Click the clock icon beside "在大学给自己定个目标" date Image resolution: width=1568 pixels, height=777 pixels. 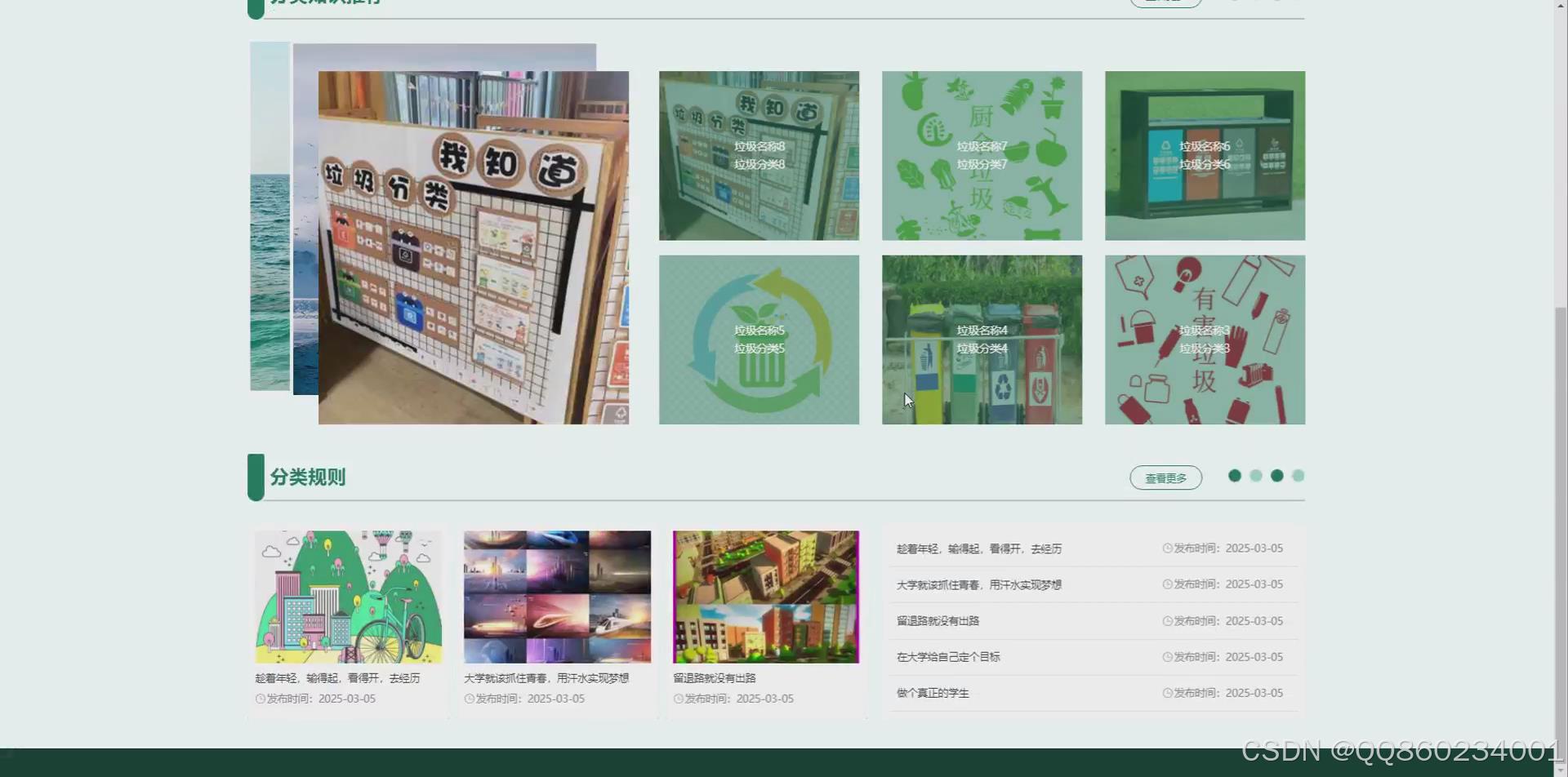point(1167,656)
